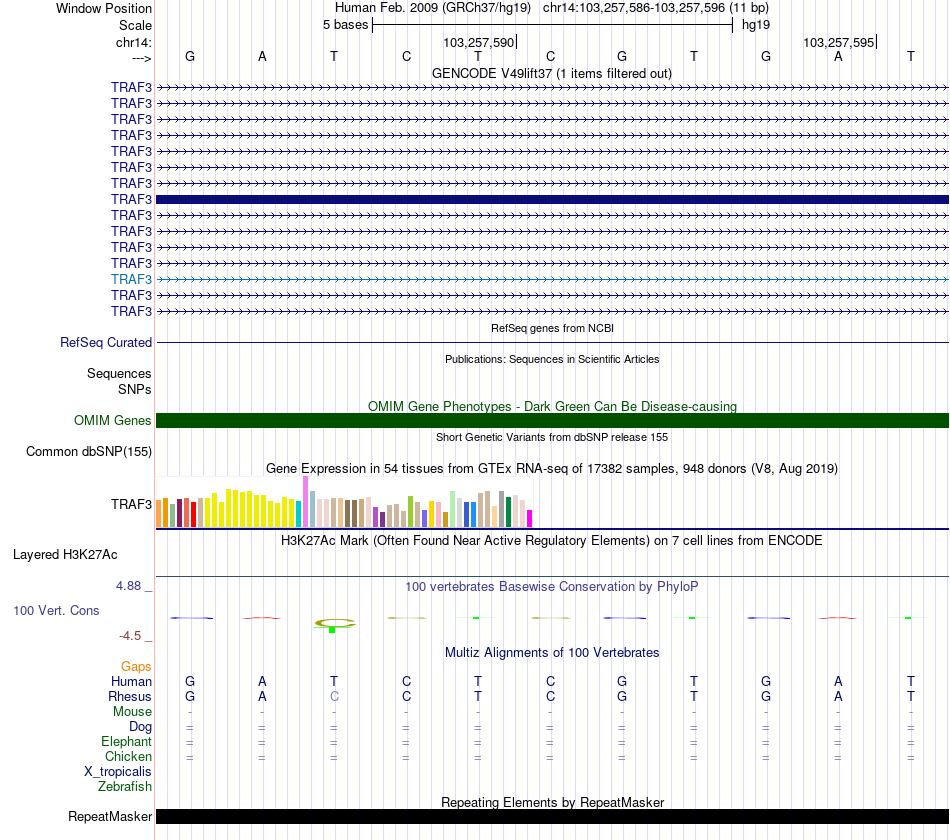Click the RefSeq Curated label
The image size is (950, 840).
105,342
